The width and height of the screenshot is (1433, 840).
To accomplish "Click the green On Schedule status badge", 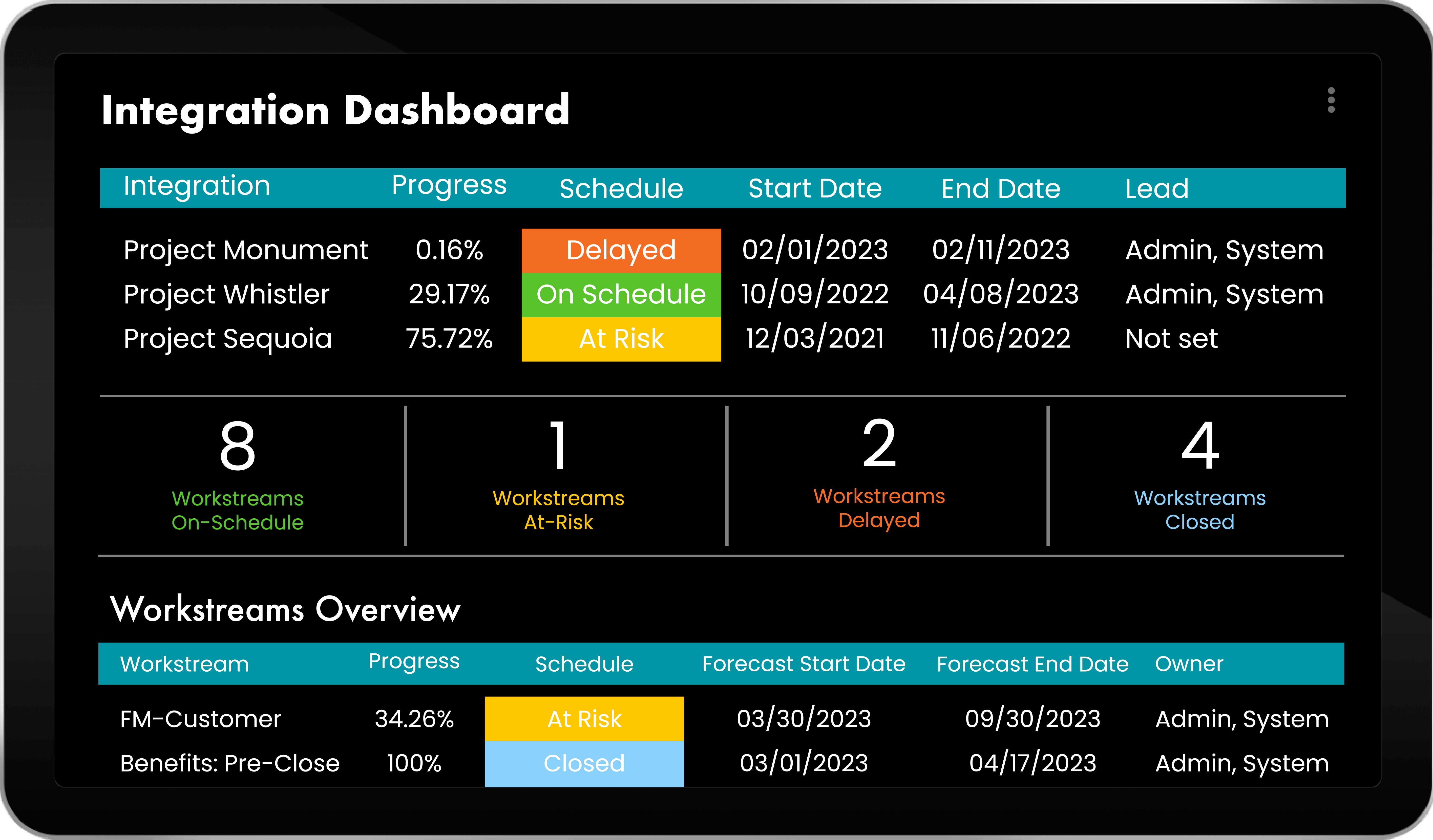I will [621, 294].
